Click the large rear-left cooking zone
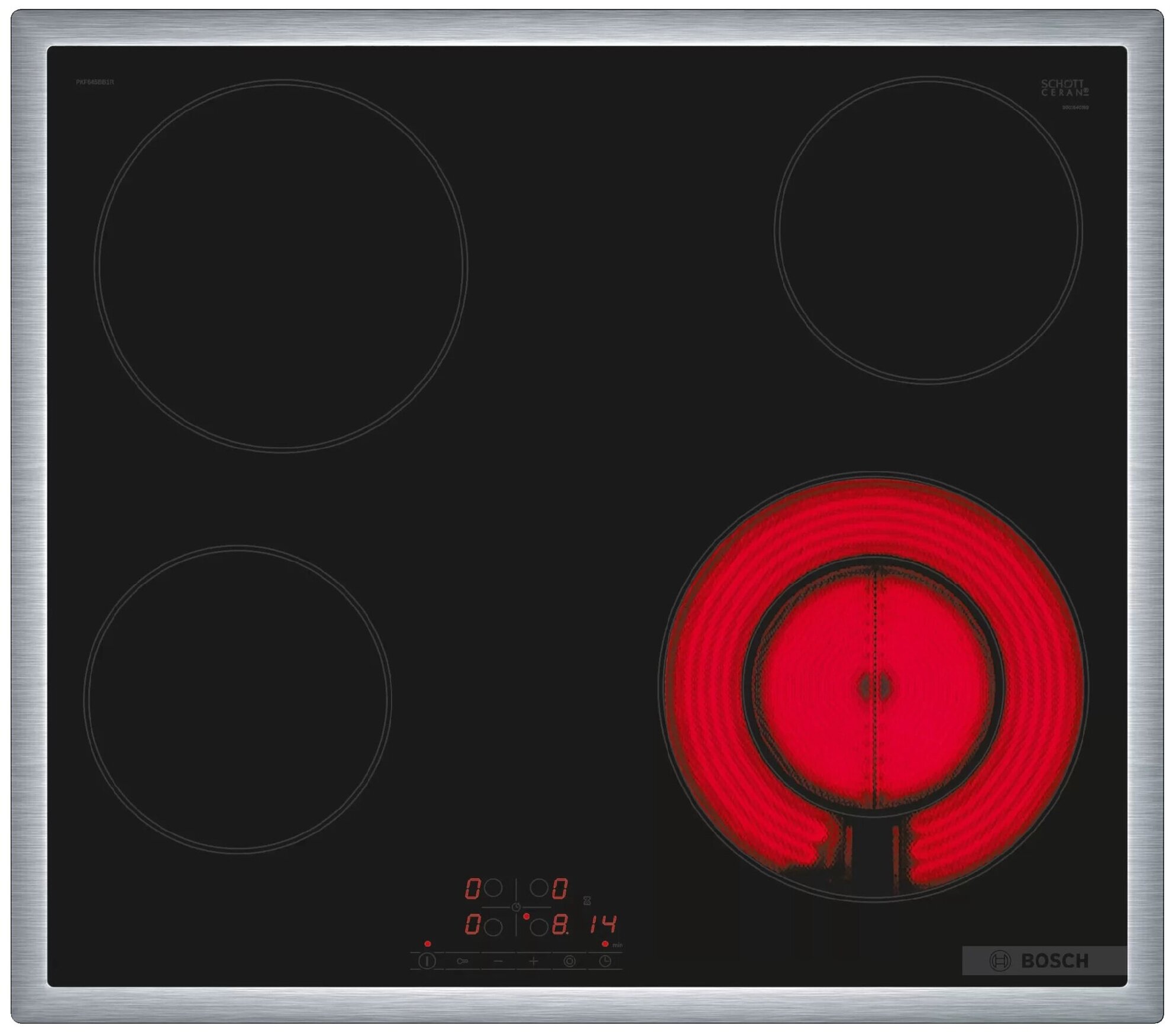The height and width of the screenshot is (1035, 1176). click(281, 266)
